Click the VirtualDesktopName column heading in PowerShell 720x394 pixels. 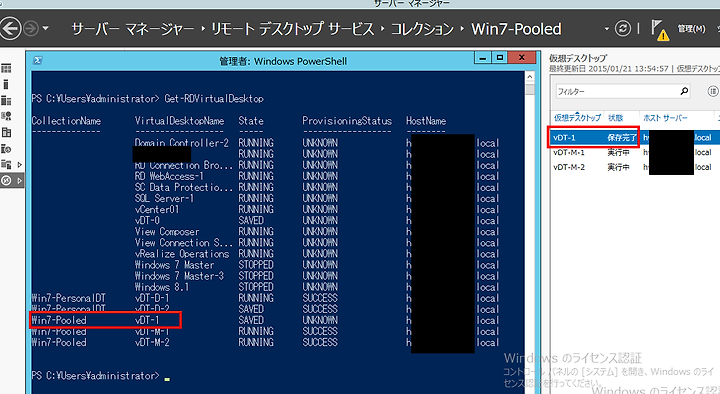tap(179, 121)
